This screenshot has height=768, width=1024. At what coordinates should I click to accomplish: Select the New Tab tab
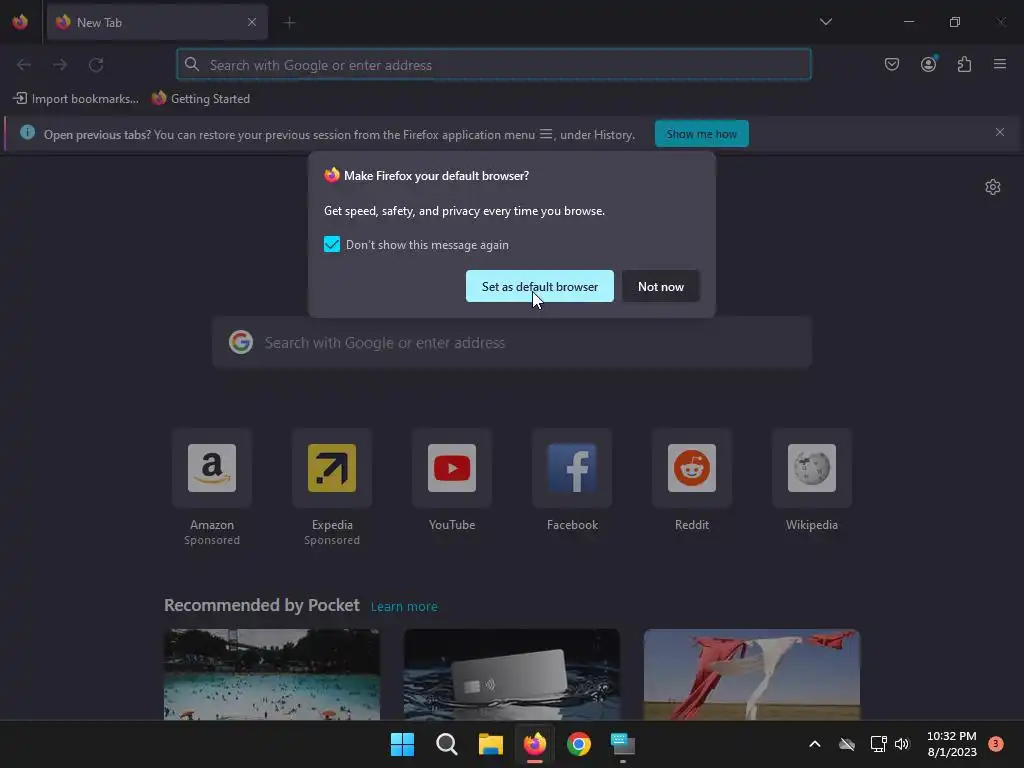pyautogui.click(x=157, y=22)
